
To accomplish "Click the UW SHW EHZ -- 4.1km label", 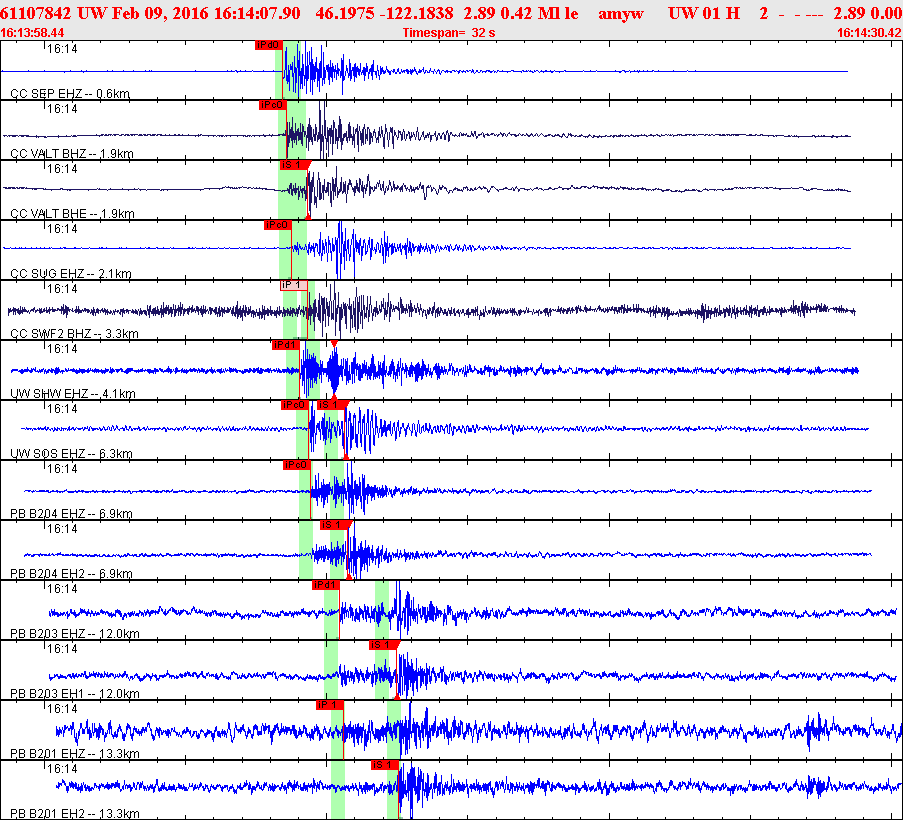I will tap(73, 393).
